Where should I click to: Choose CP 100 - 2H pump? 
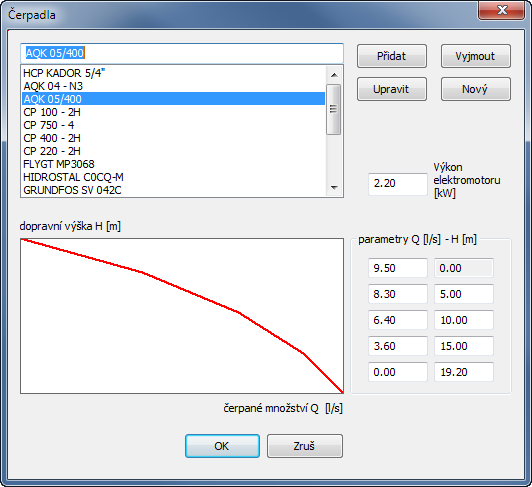coord(173,112)
